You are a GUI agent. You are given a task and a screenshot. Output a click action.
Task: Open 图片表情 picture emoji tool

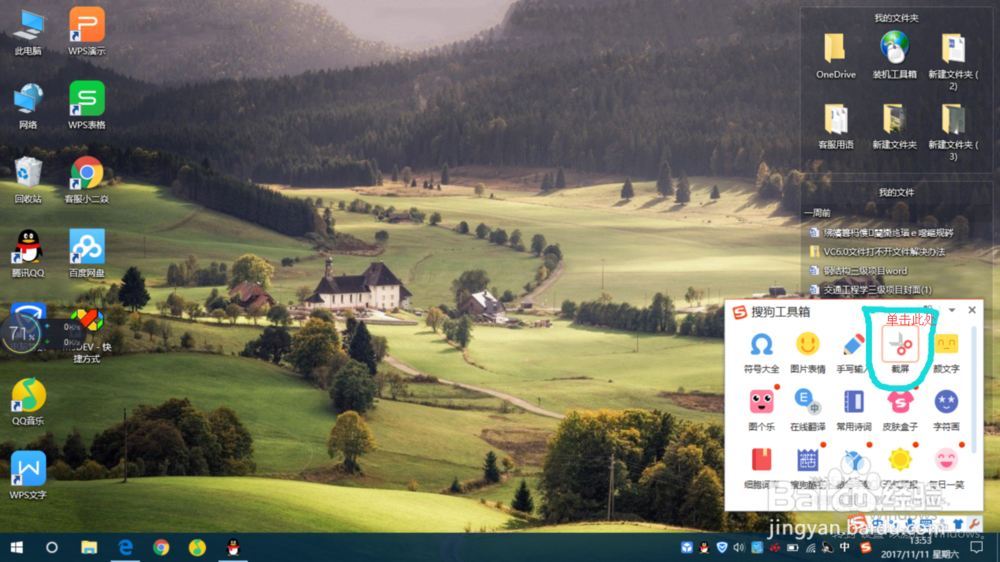[807, 352]
